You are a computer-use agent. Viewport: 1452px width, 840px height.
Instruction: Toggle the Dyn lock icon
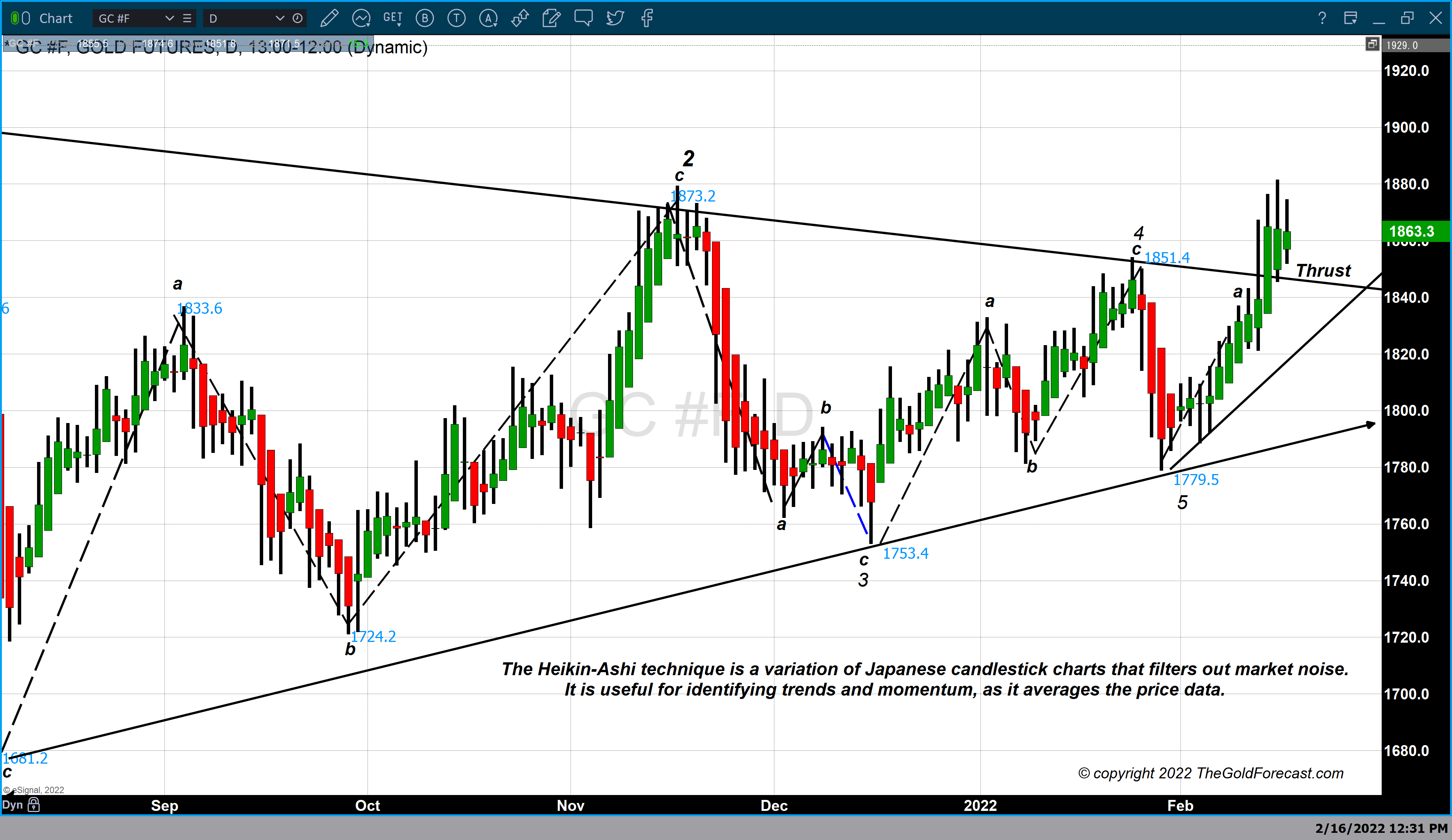(x=34, y=804)
